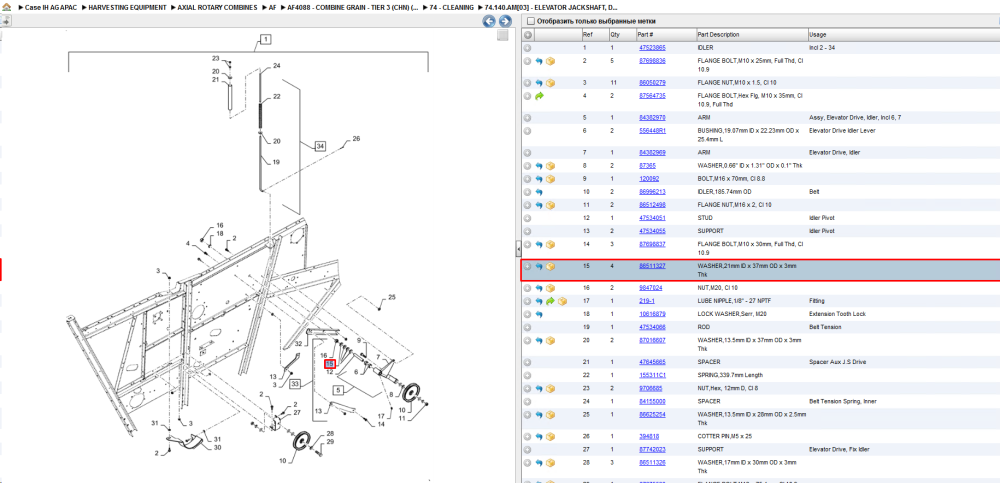This screenshot has width=1000, height=483.
Task: Open AXIAL ROTARY COMBINES breadcrumb
Action: coord(217,7)
